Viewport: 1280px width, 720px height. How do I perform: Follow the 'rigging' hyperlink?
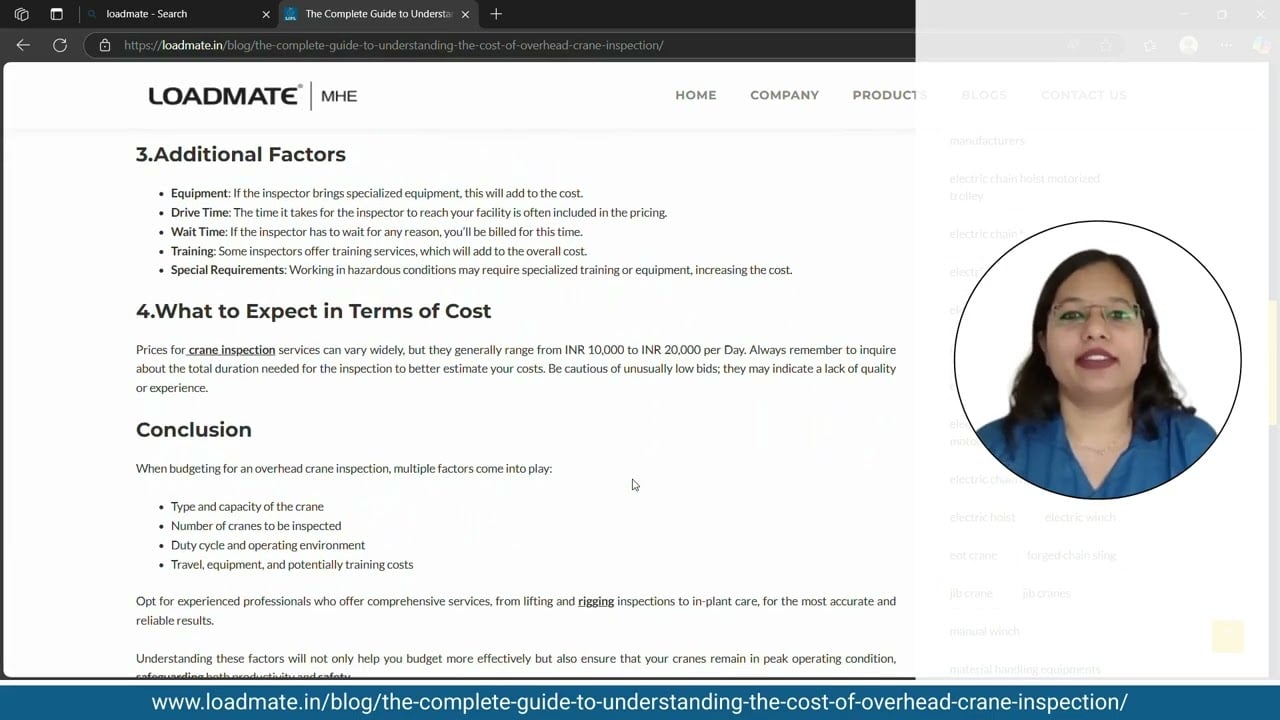pyautogui.click(x=596, y=601)
